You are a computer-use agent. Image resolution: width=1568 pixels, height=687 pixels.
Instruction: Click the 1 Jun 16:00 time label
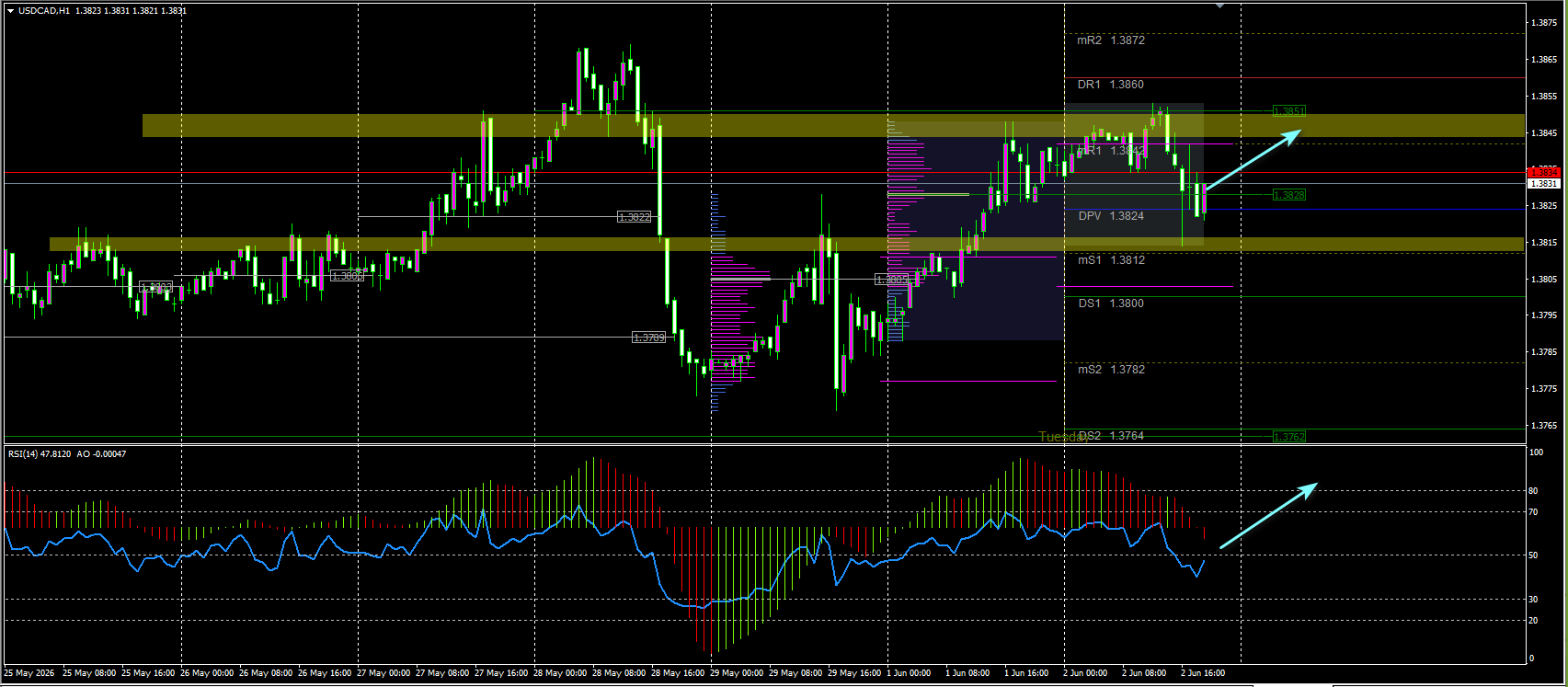tap(1026, 673)
